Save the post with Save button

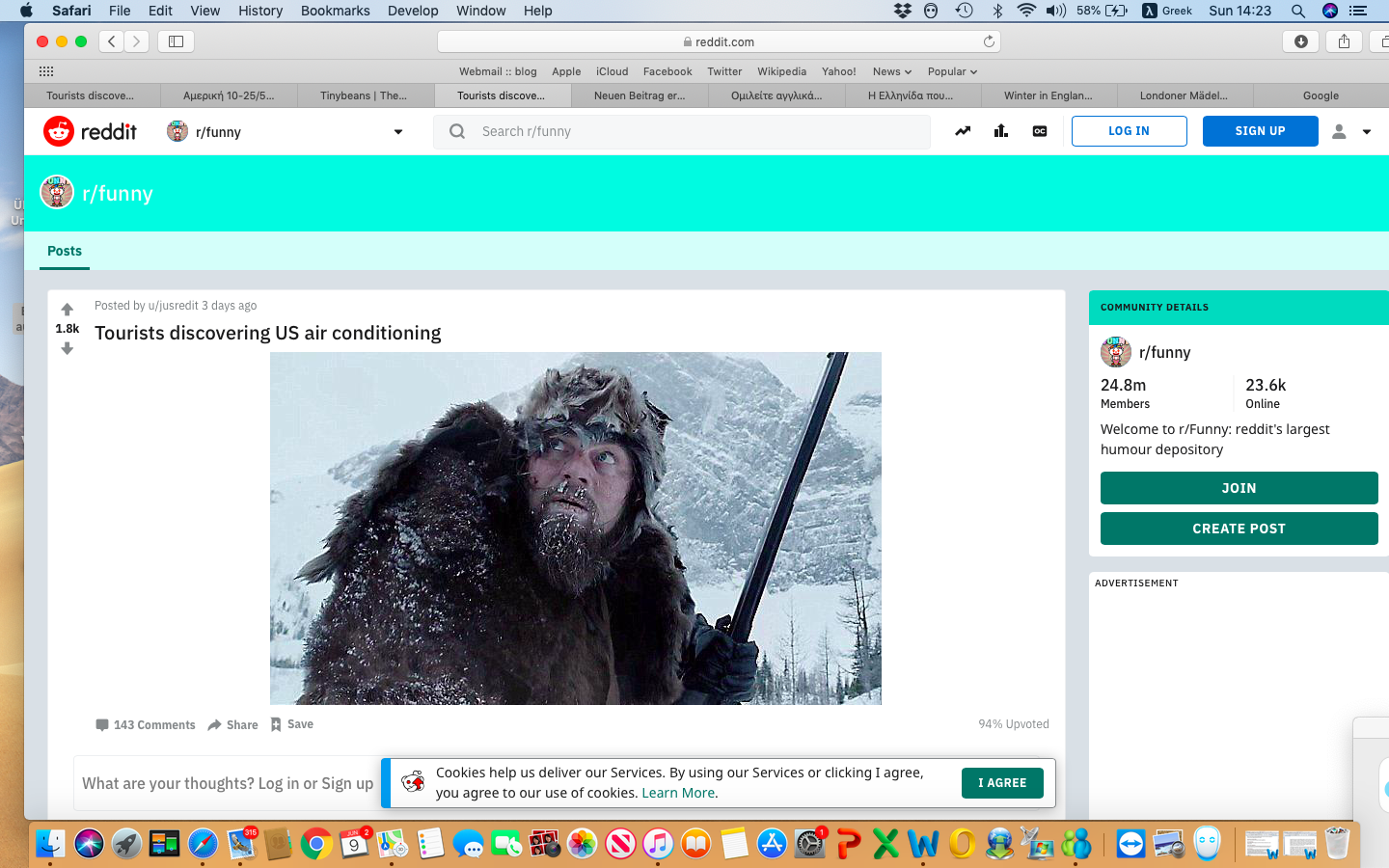(x=292, y=724)
